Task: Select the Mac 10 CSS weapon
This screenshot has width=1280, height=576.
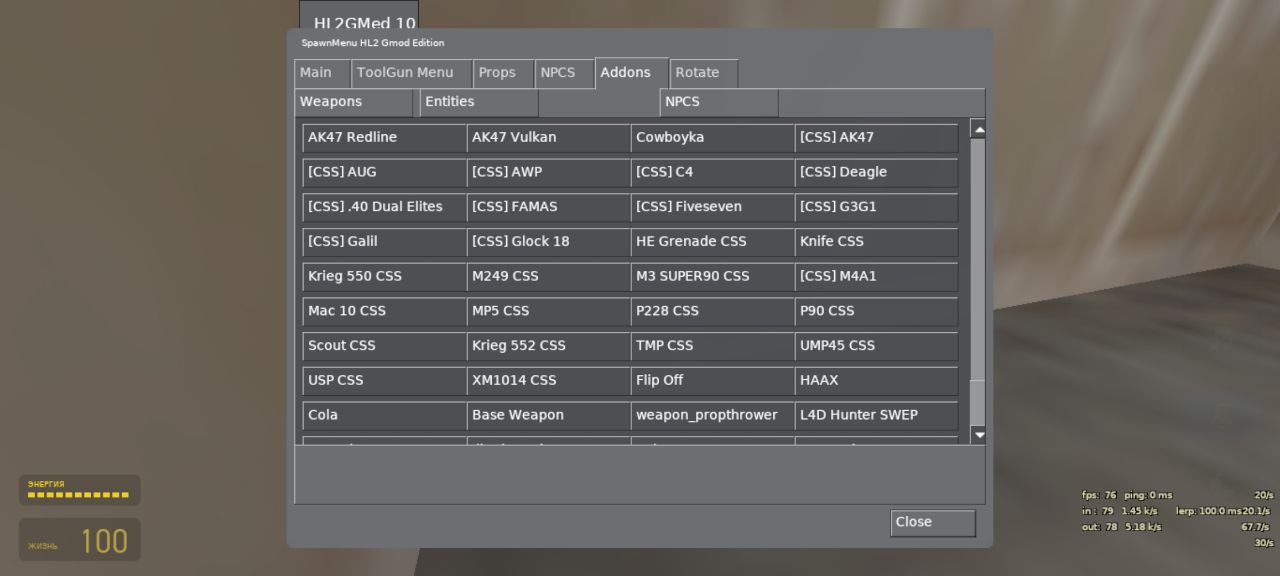Action: click(x=384, y=311)
